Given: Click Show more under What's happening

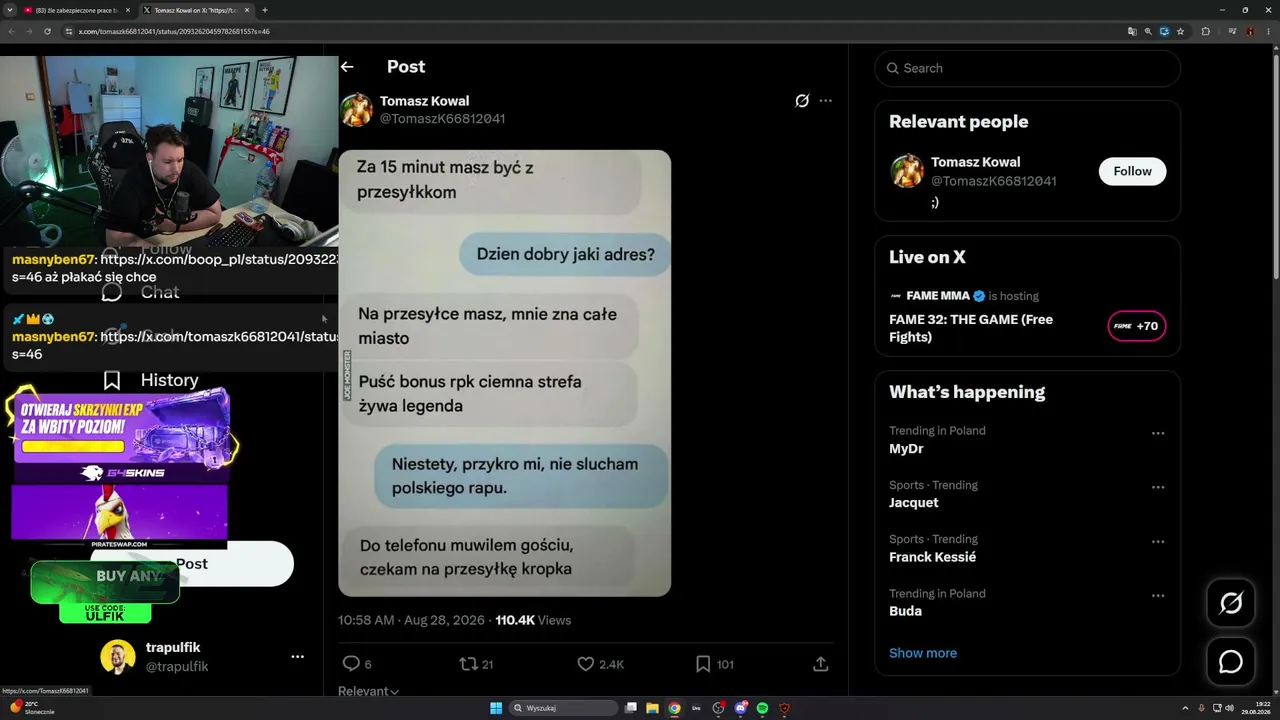Looking at the screenshot, I should [923, 653].
